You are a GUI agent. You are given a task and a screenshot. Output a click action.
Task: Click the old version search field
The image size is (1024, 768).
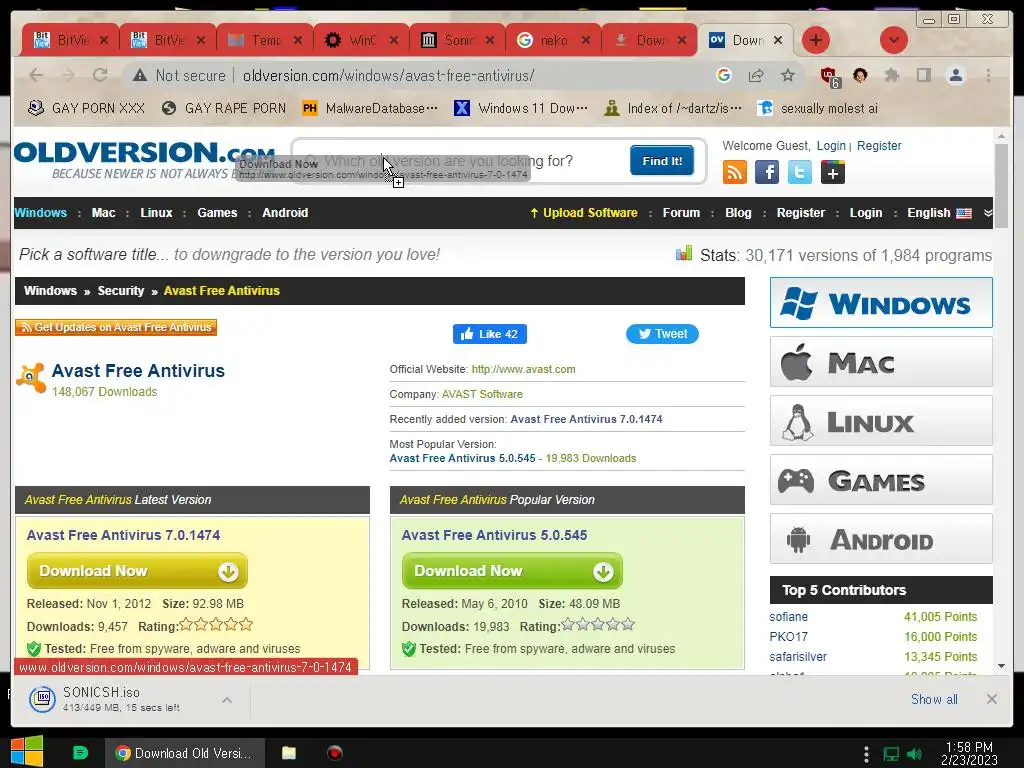[461, 161]
